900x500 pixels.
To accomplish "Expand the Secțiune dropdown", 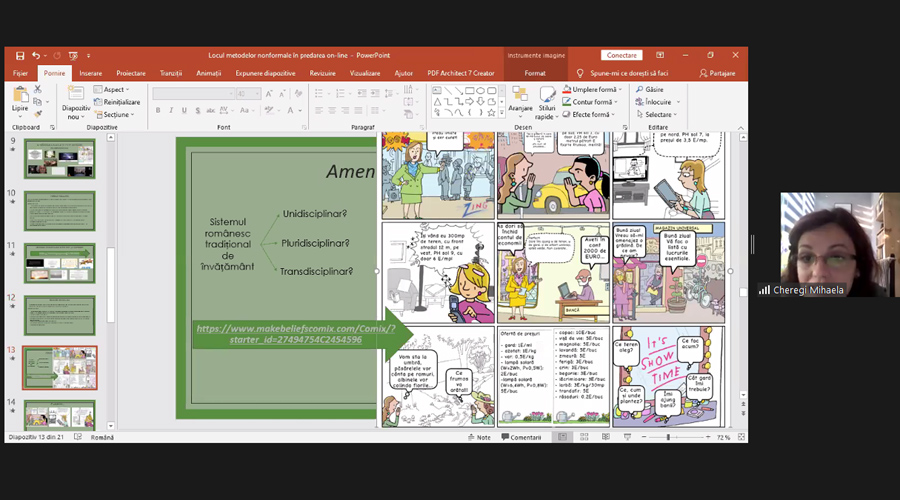I will (x=115, y=114).
